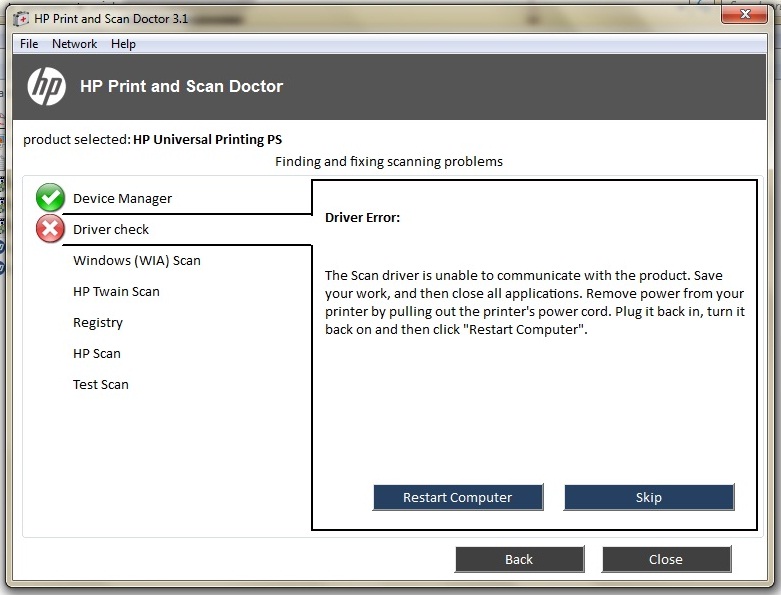The height and width of the screenshot is (595, 781).
Task: Click the title bar app icon
Action: click(x=21, y=19)
